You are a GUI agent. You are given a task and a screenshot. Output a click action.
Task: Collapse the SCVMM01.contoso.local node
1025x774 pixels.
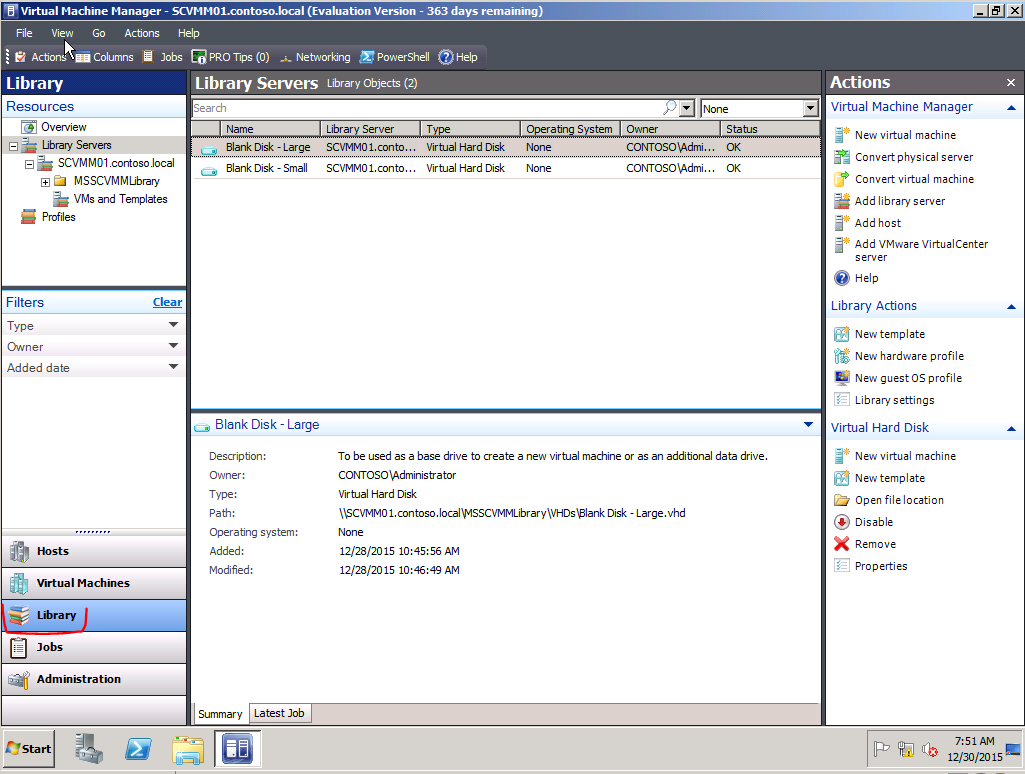click(x=29, y=164)
